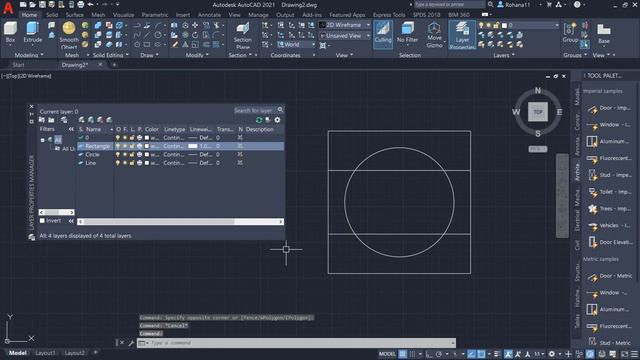The height and width of the screenshot is (360, 640).
Task: Click Rohana11 account sign-in name
Action: click(x=518, y=5)
